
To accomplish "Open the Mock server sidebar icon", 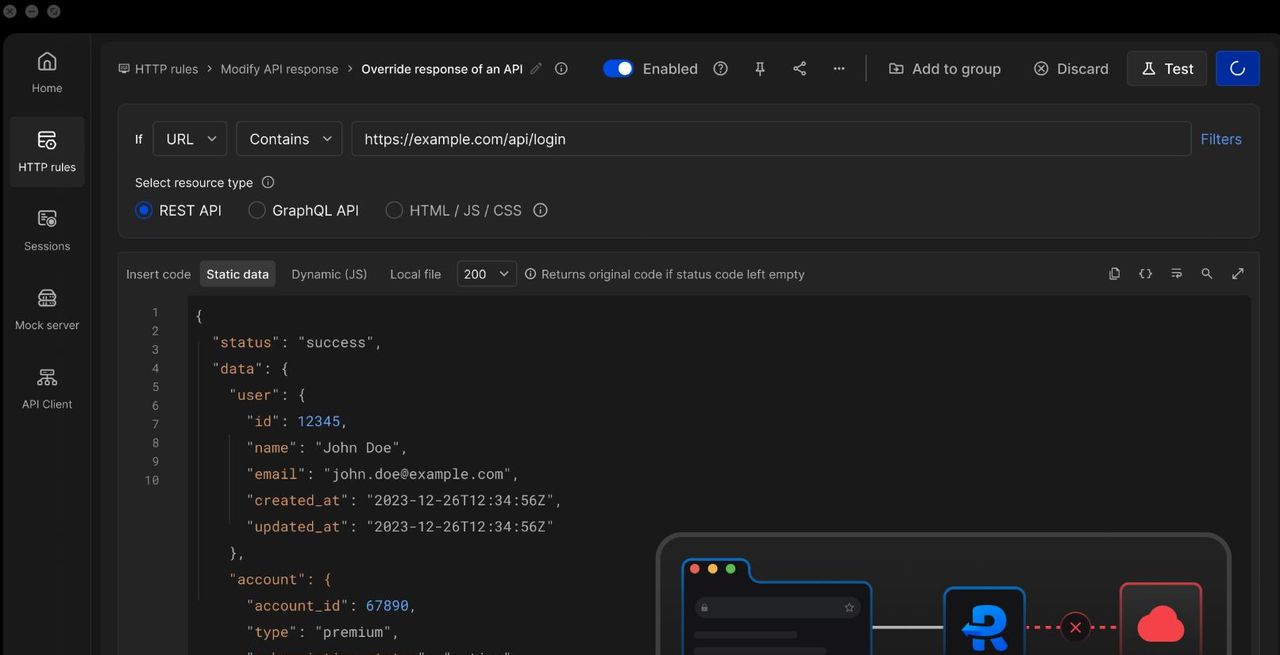I will tap(47, 308).
